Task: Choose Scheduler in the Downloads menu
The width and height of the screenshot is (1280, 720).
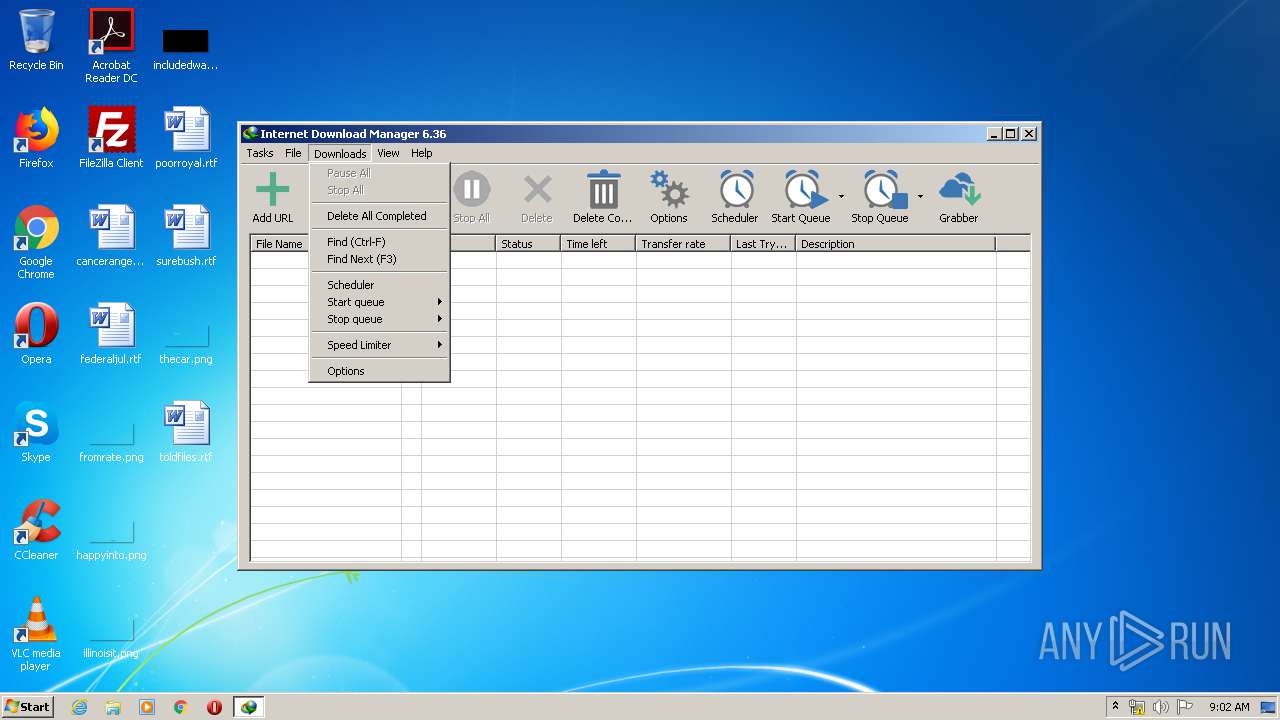Action: coord(379,285)
